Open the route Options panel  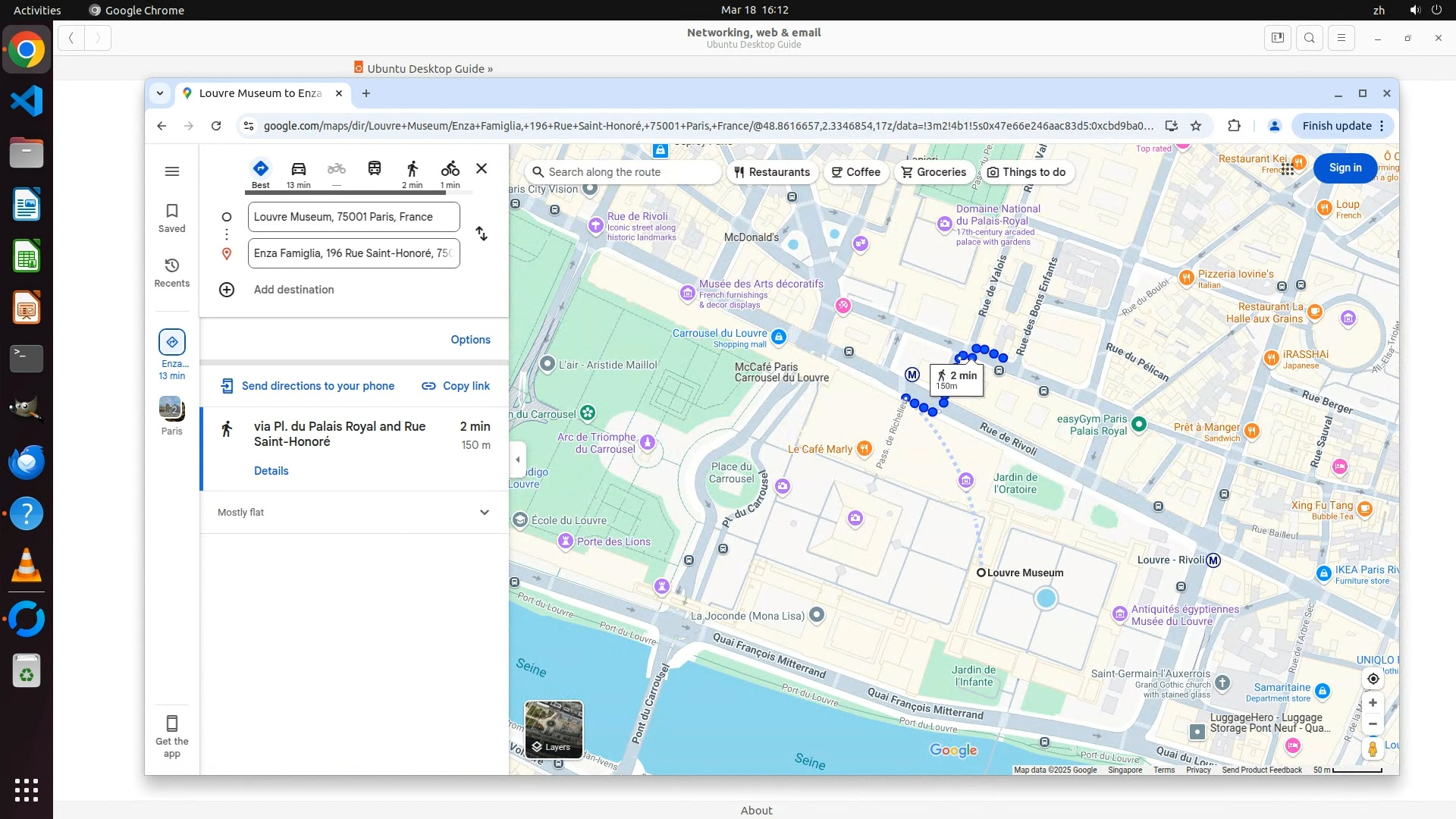470,340
